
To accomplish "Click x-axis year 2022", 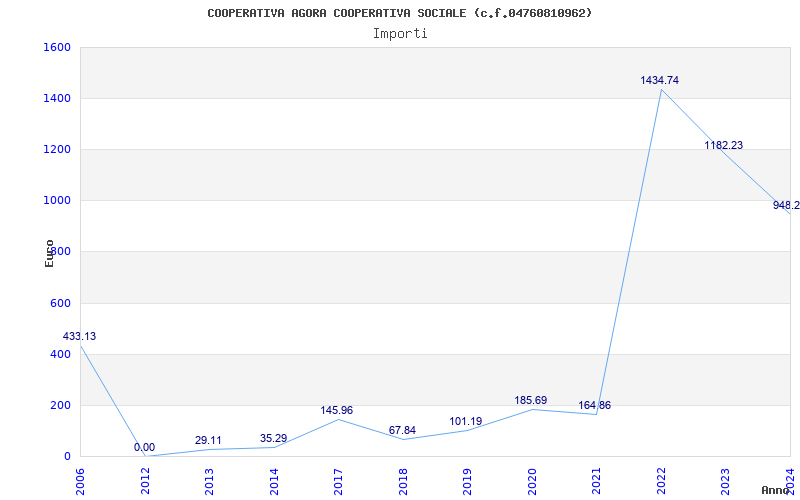I will 662,482.
